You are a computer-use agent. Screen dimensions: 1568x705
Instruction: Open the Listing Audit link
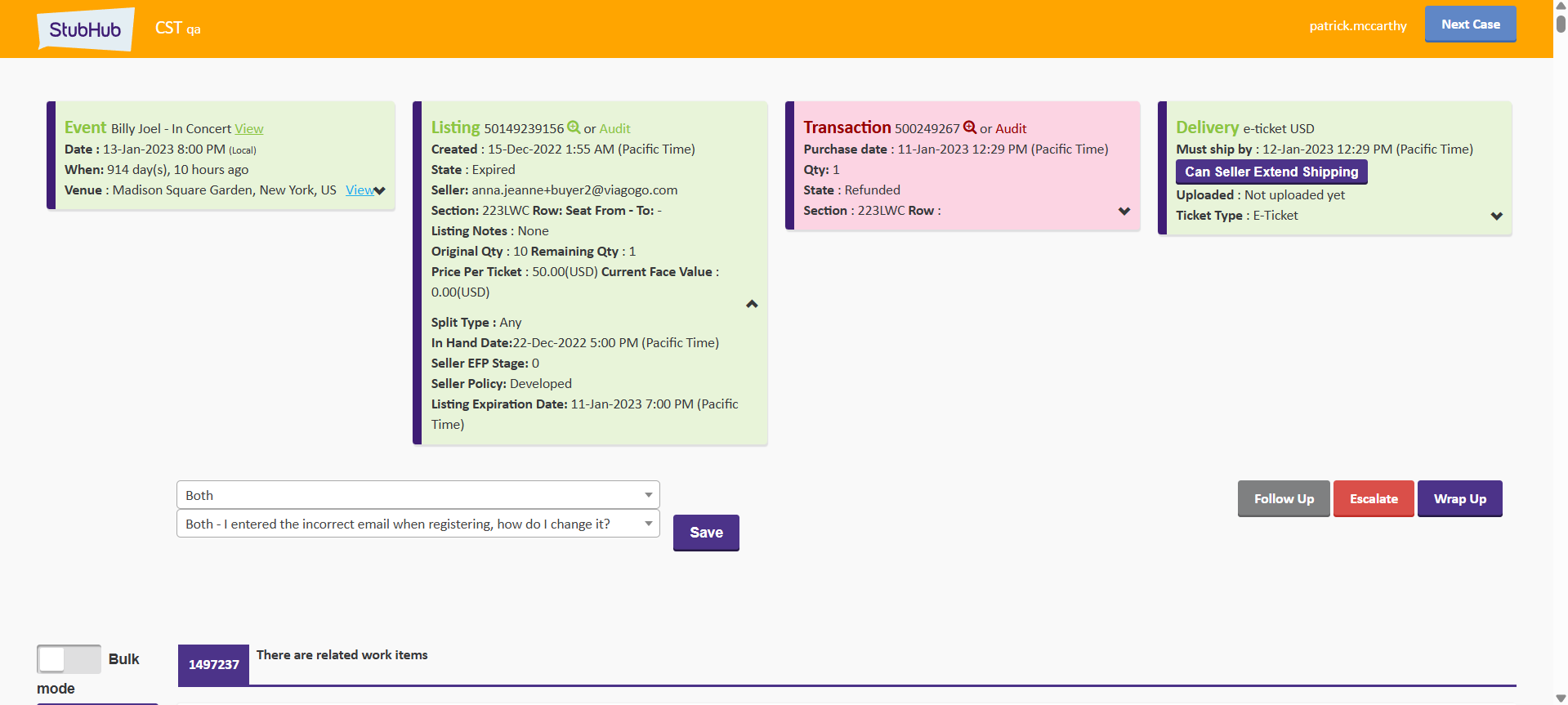click(x=614, y=129)
